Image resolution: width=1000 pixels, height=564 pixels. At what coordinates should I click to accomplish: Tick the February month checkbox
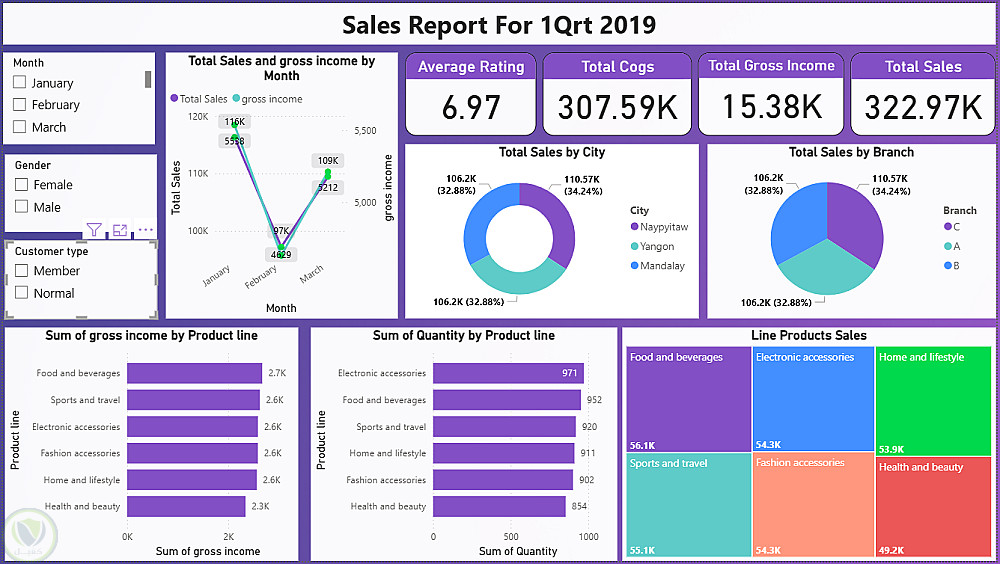20,104
